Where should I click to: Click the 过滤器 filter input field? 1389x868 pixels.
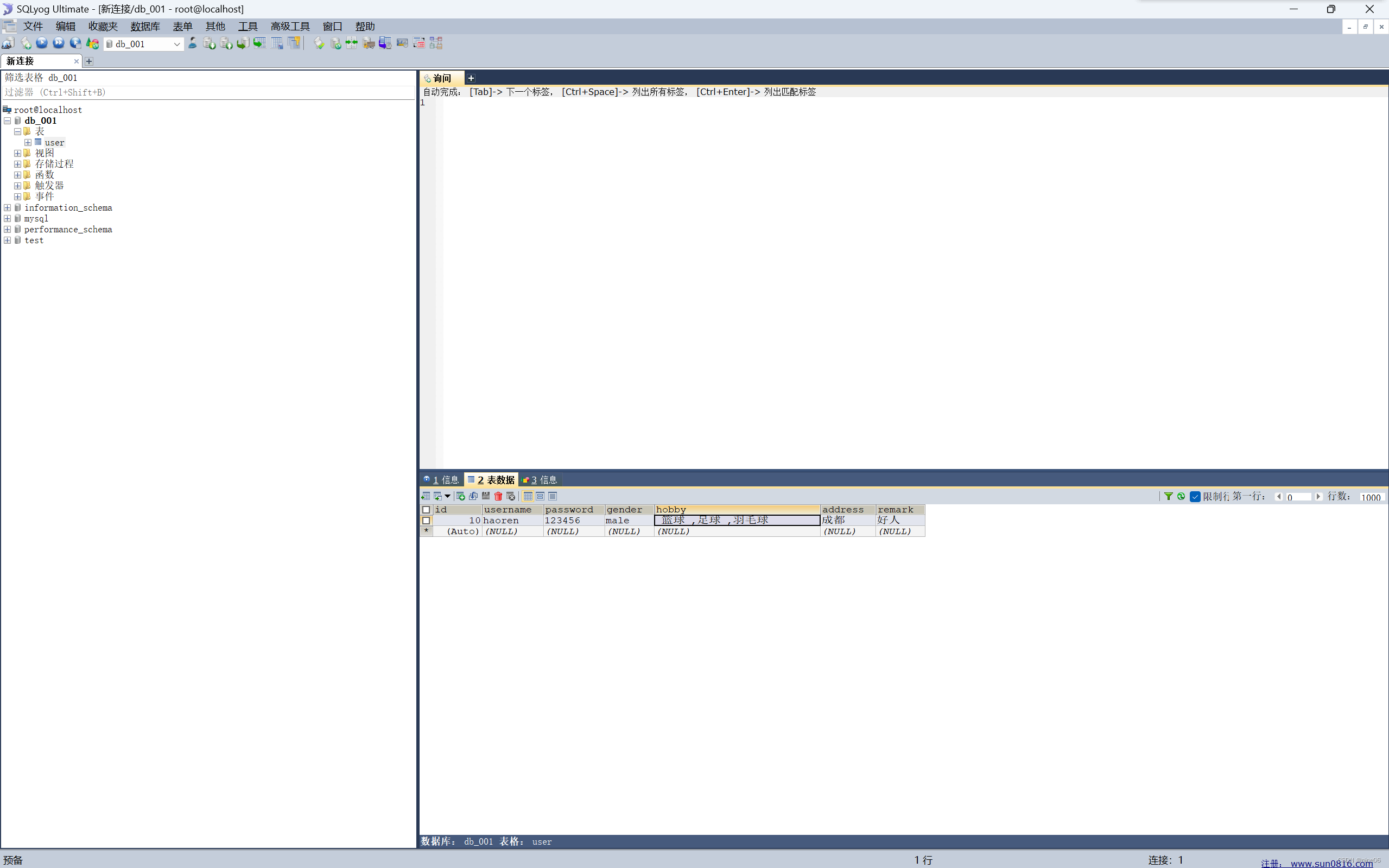207,92
